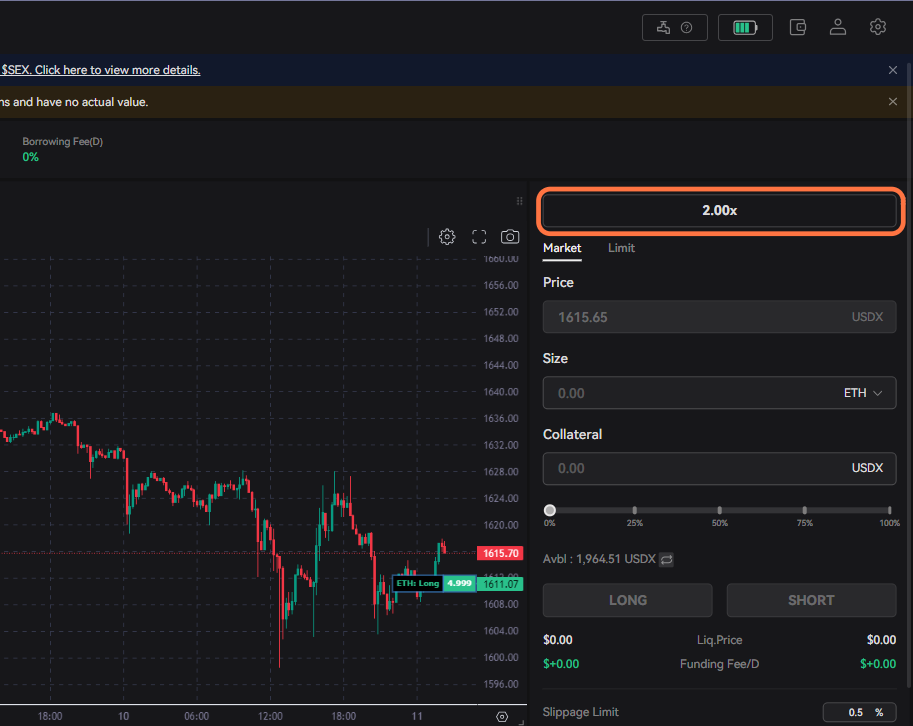Click the Borrowing Fee(D) label

(x=62, y=141)
